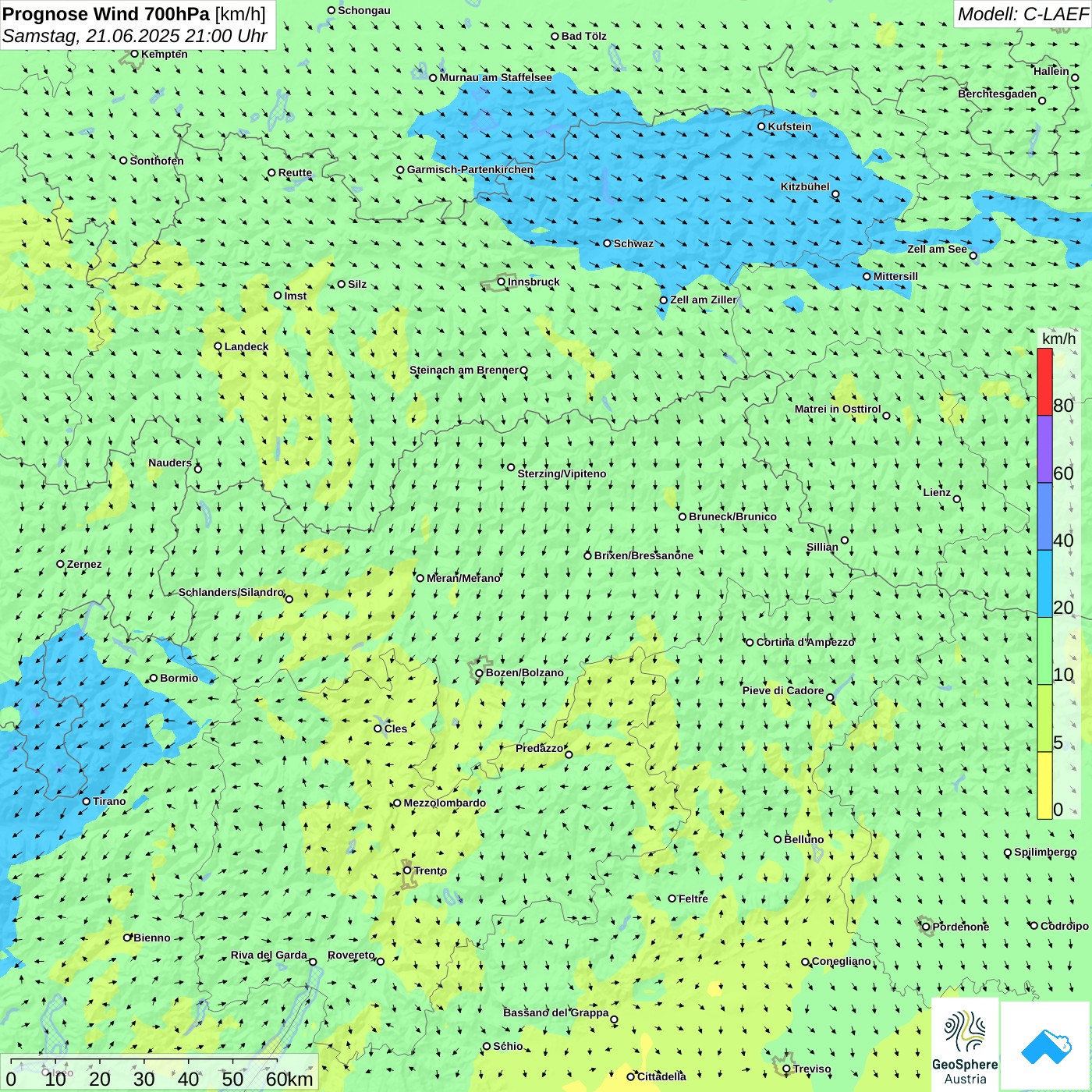Click the 'Sterzing/Vipiteno' label
The width and height of the screenshot is (1092, 1092).
tap(562, 473)
